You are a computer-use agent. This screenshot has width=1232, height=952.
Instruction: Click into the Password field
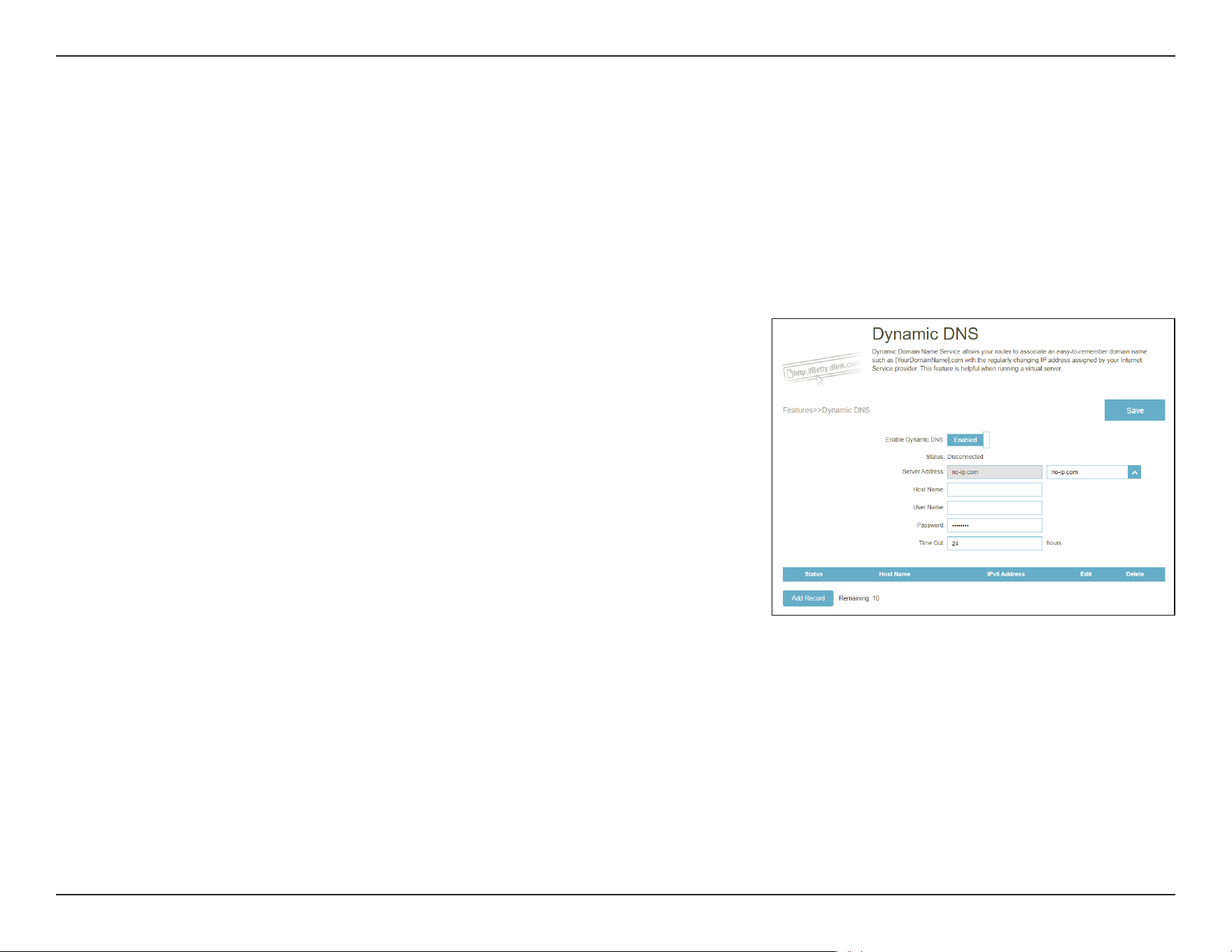pos(994,525)
